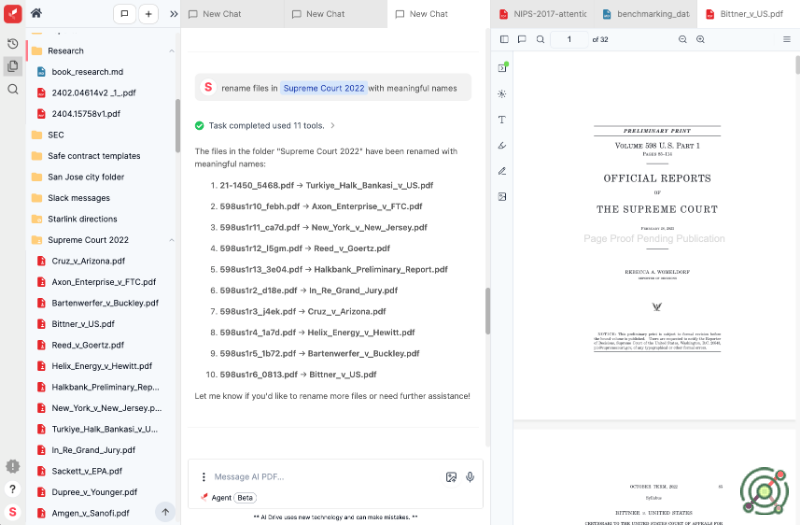This screenshot has height=525, width=800.
Task: Collapse the Supreme Court 2022 folder
Action: (x=172, y=240)
